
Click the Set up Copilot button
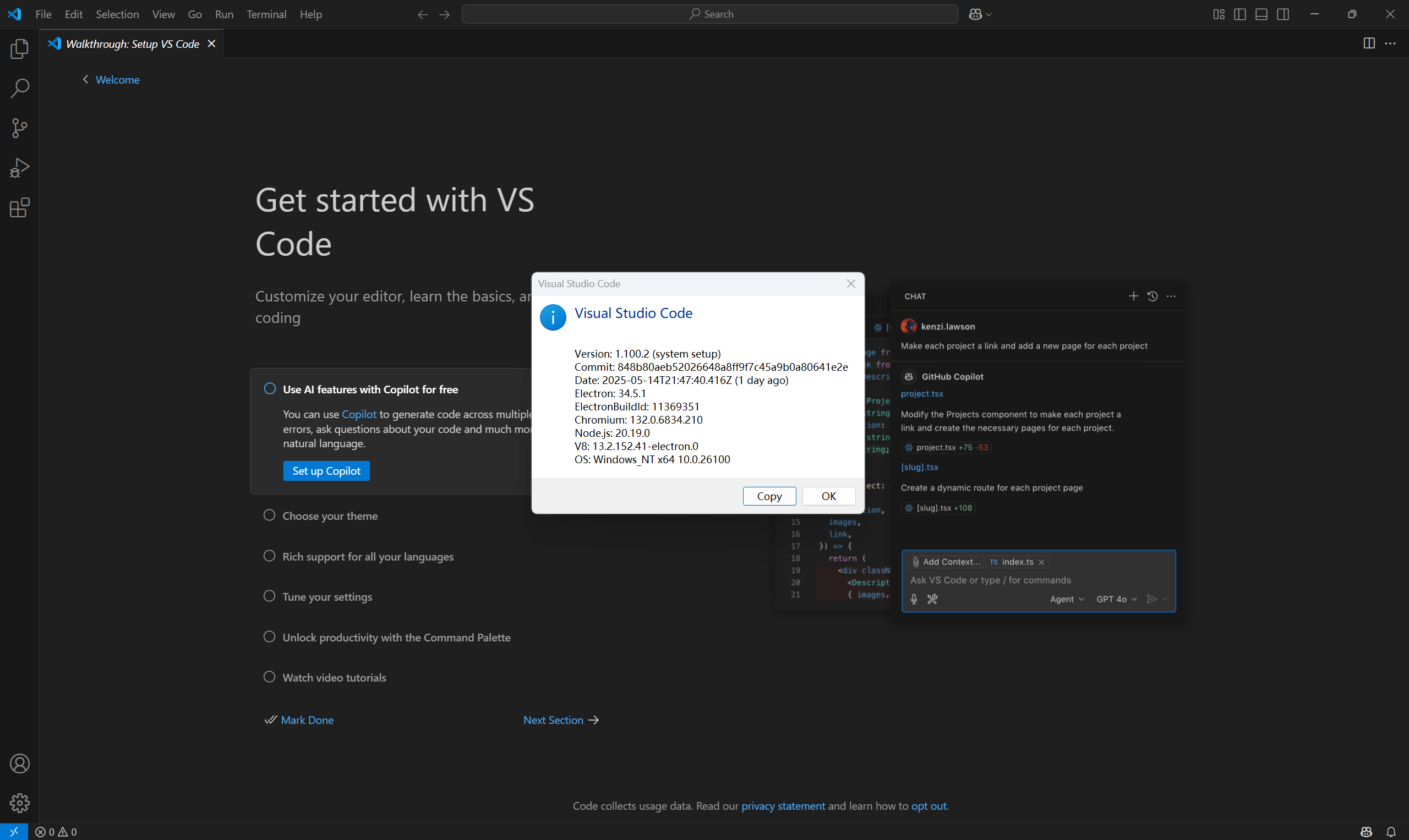[326, 471]
